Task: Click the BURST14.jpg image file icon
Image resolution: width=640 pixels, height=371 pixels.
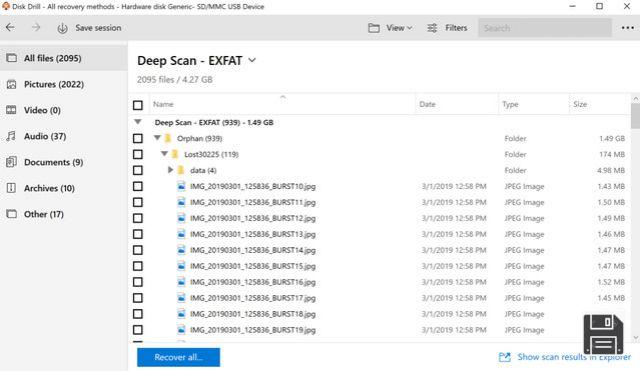Action: pos(181,250)
